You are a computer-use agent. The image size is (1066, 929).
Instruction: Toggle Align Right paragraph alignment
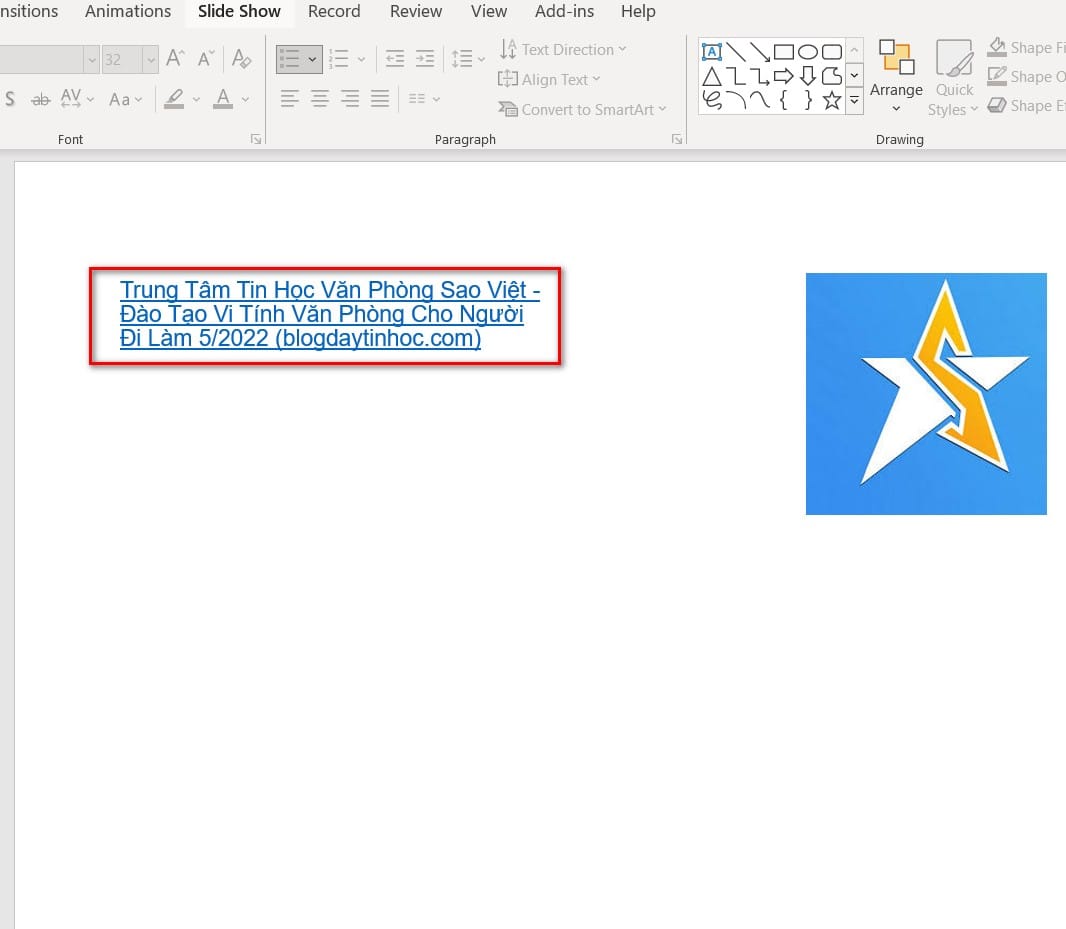[x=350, y=99]
